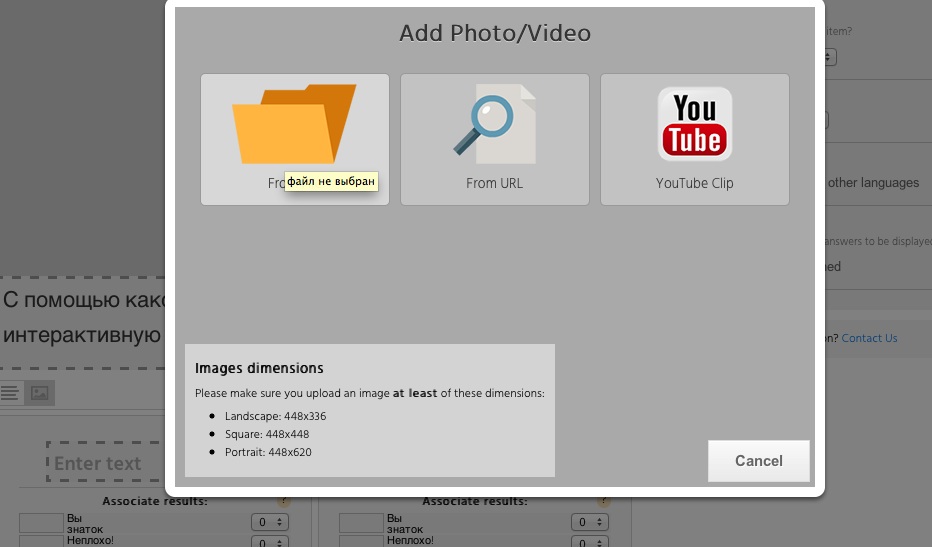The width and height of the screenshot is (932, 547).
Task: Click box beside right Вы знаток
Action: (361, 523)
